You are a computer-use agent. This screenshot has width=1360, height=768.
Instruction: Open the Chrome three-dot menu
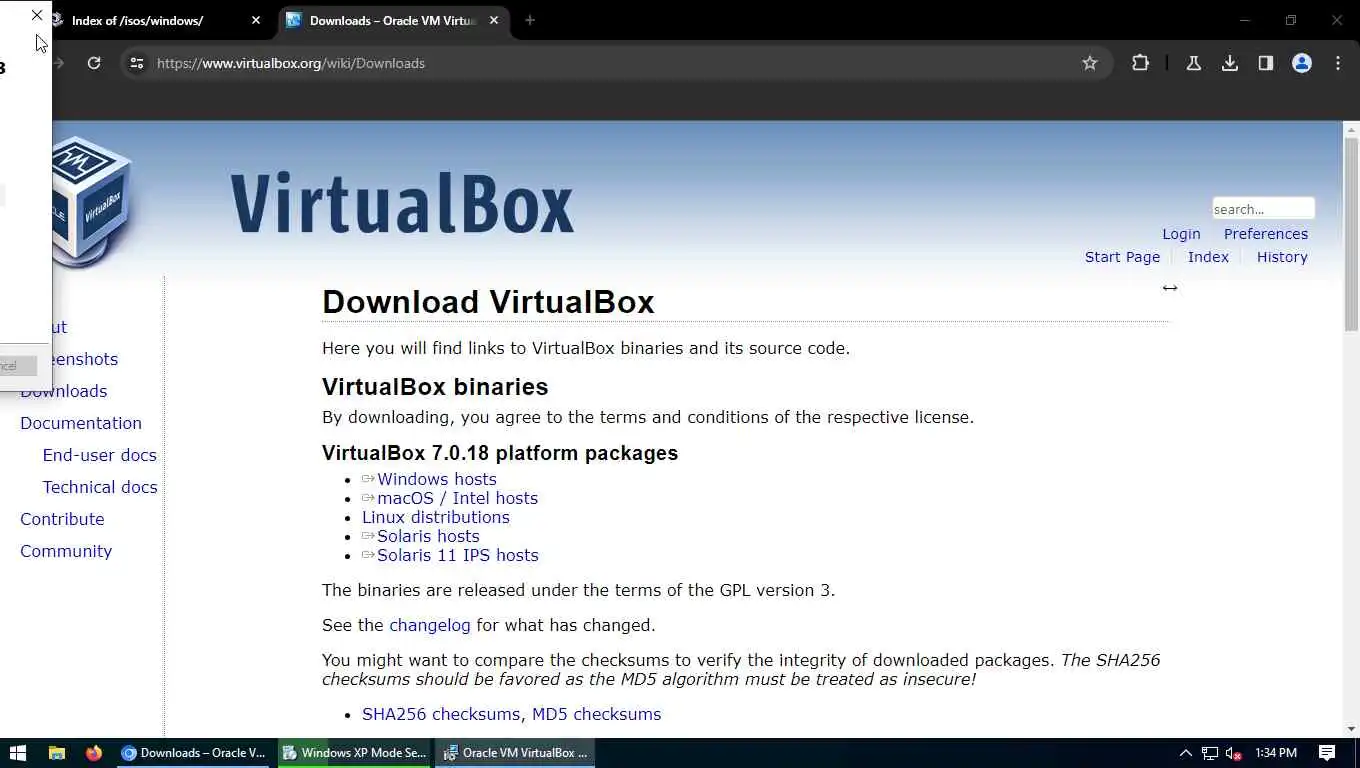[1338, 63]
